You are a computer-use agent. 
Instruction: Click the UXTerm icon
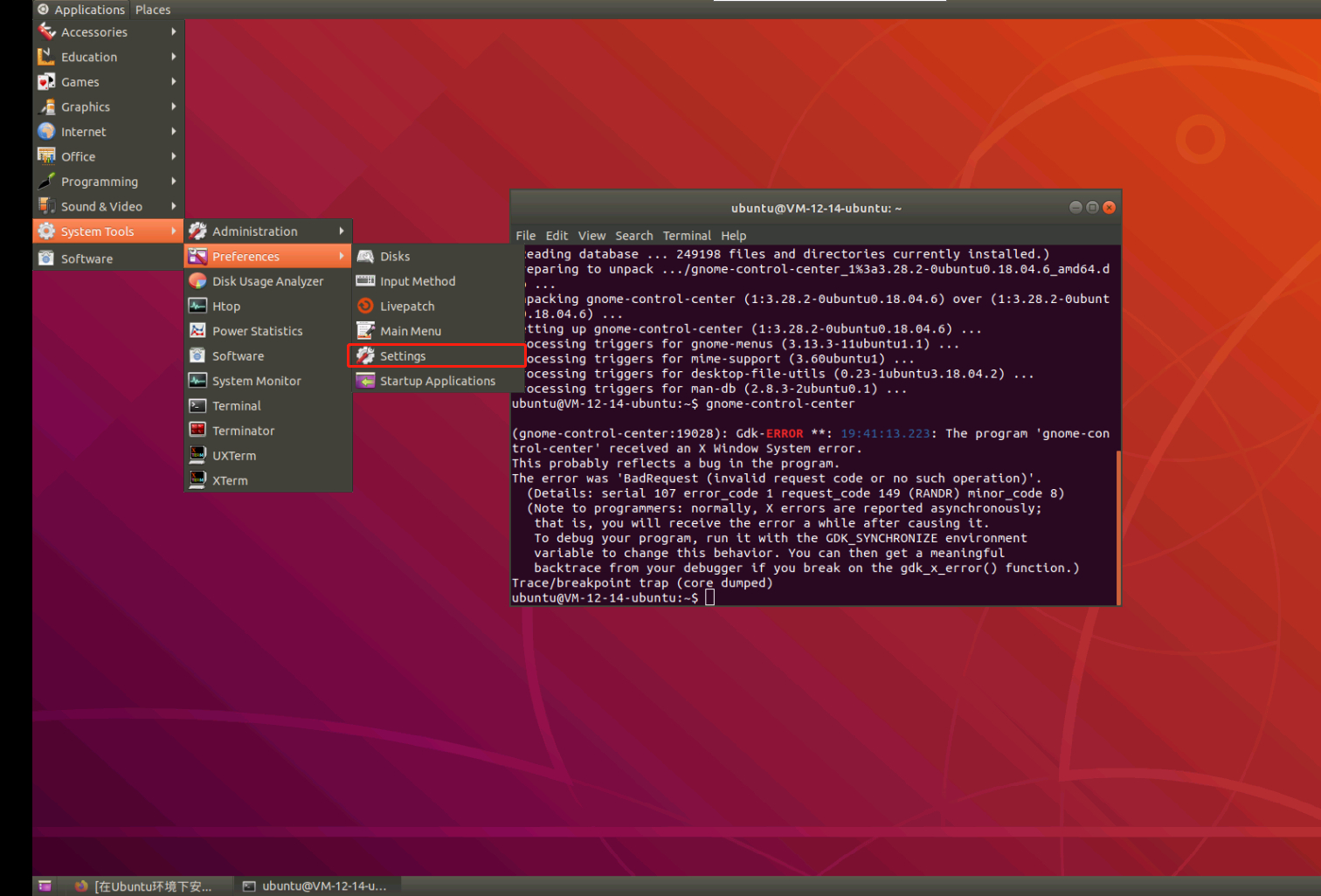[197, 455]
